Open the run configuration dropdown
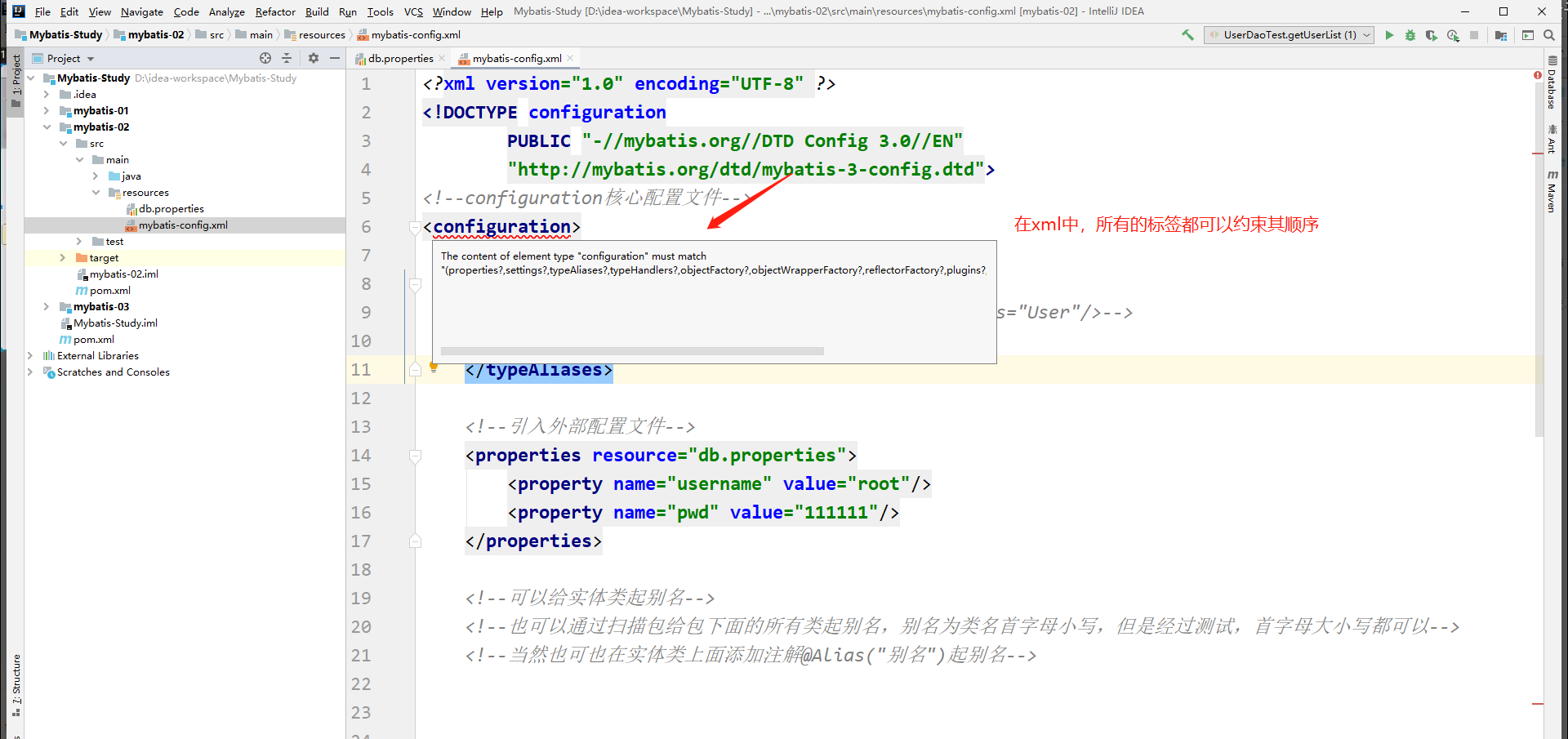This screenshot has width=1568, height=739. coord(1289,35)
